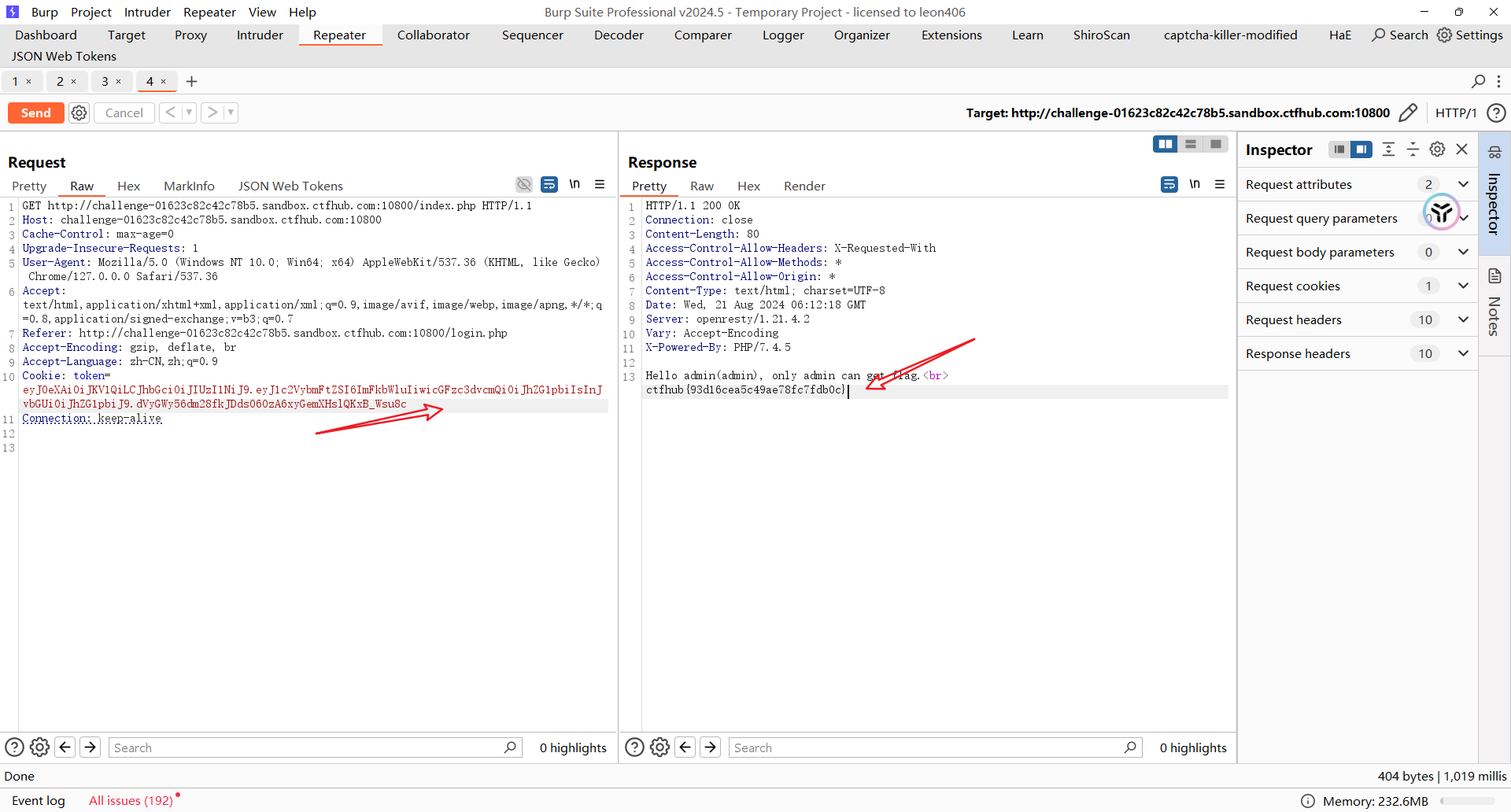The width and height of the screenshot is (1511, 812).
Task: Go to next request in history
Action: pyautogui.click(x=212, y=113)
